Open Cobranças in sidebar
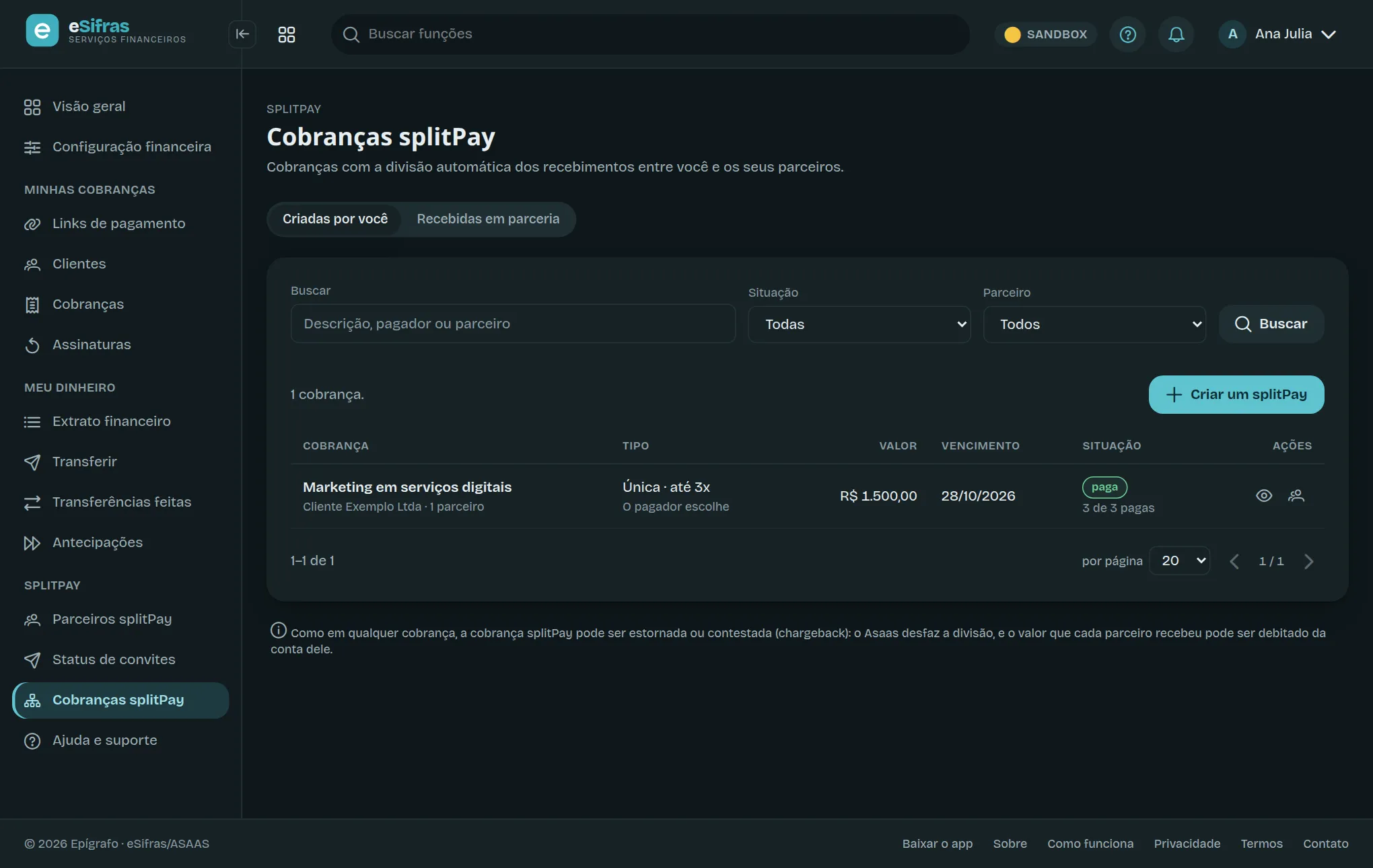 tap(121, 304)
